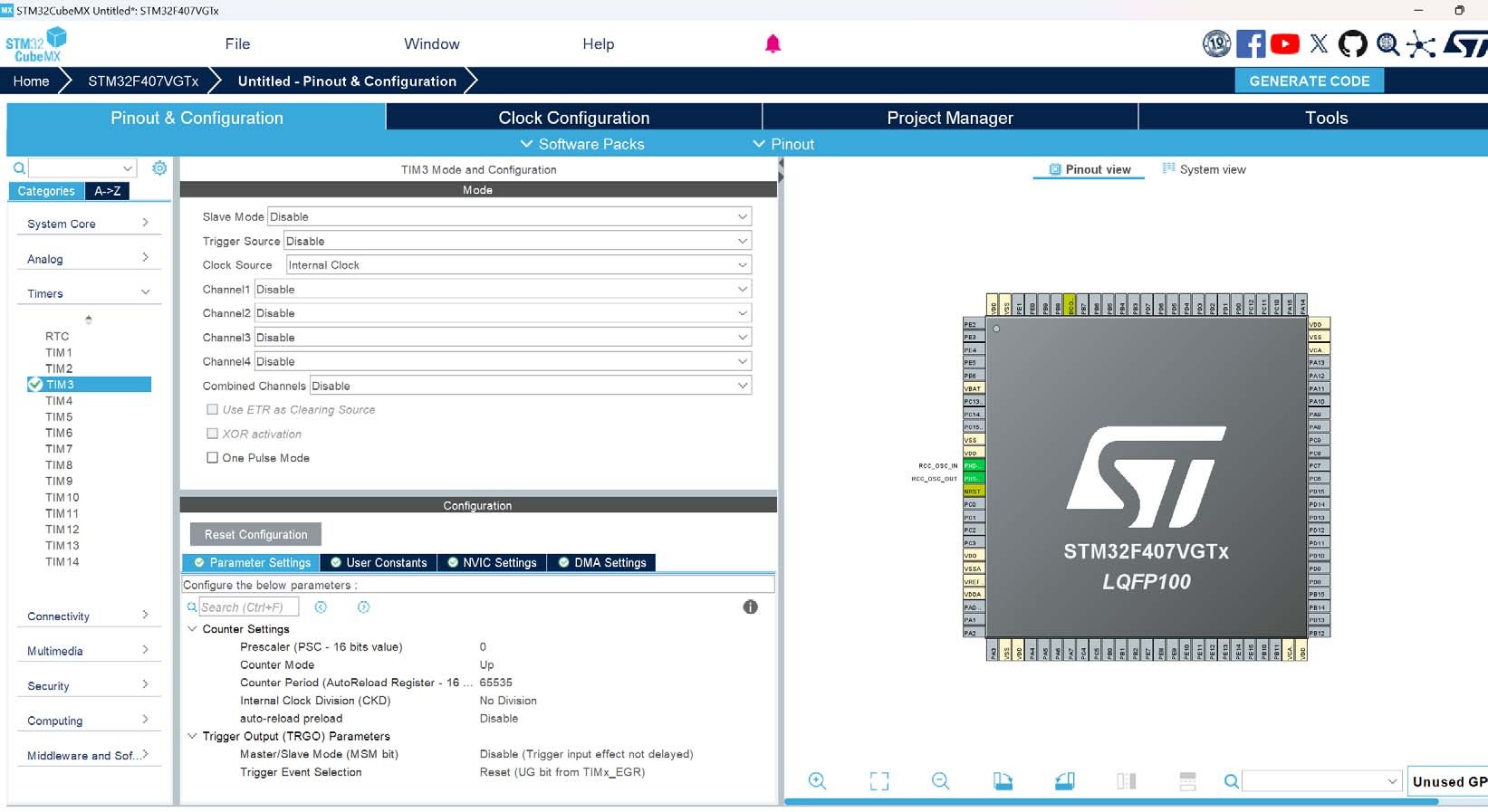
Task: Switch to System view
Action: point(1204,169)
